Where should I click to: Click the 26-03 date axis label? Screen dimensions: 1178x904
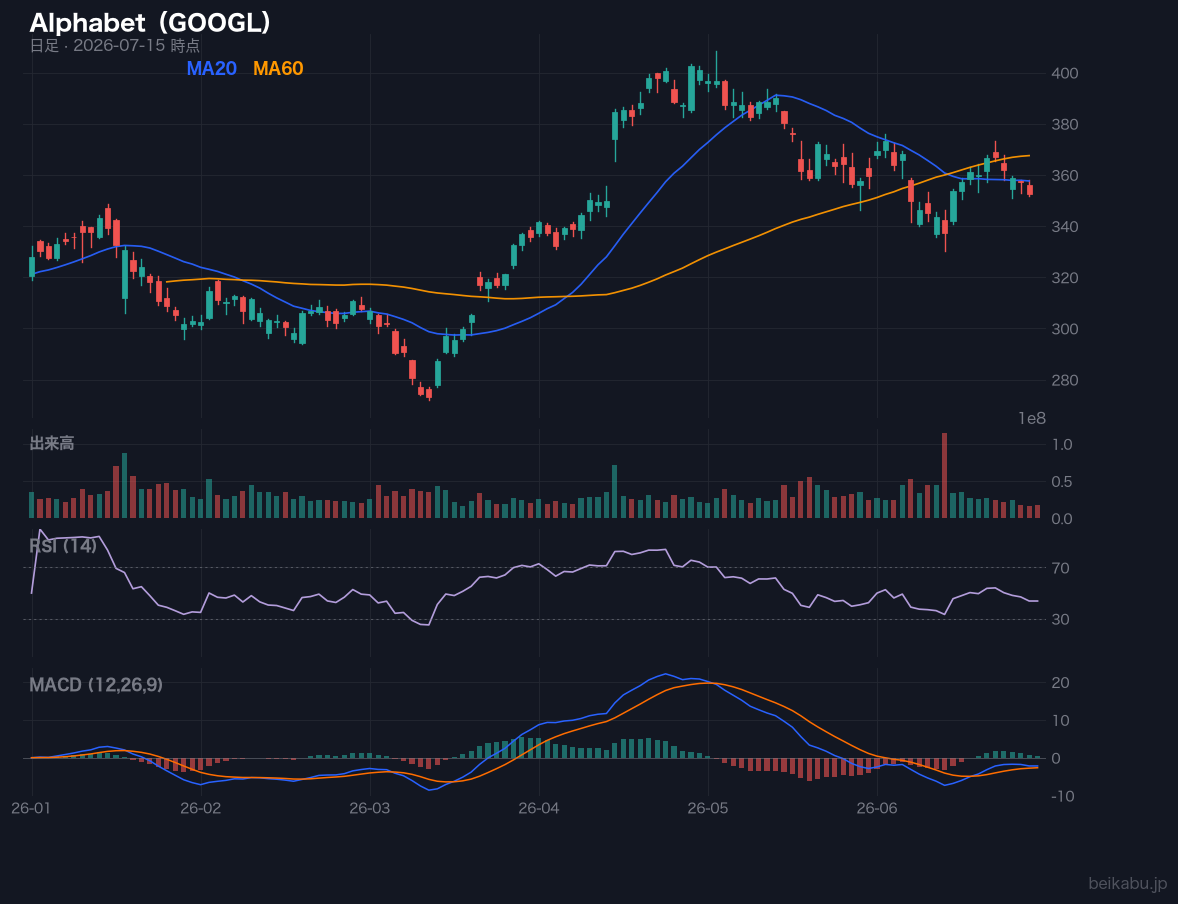(370, 809)
